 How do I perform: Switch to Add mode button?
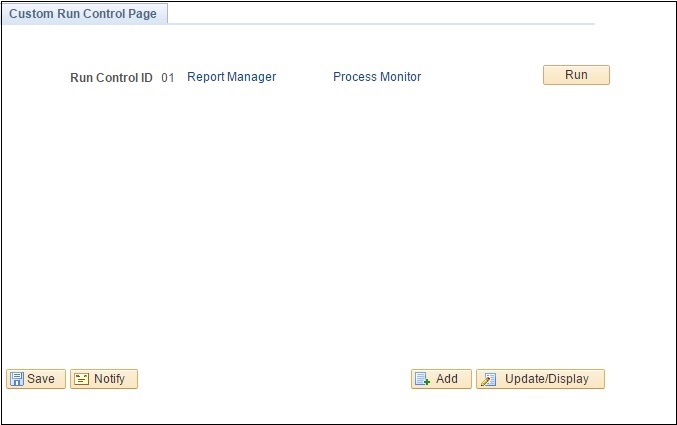tap(441, 379)
